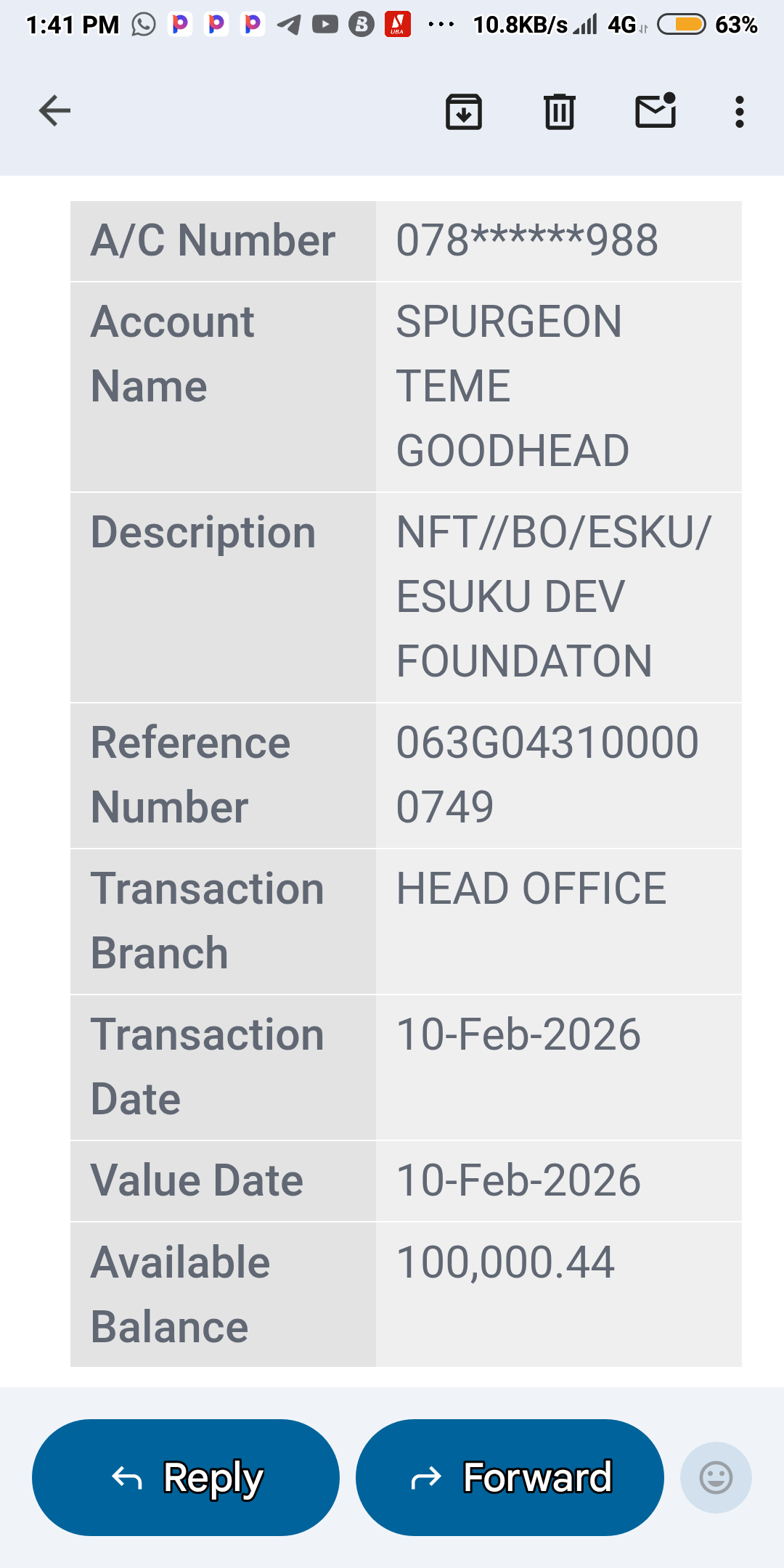Tap the battery indicator in status bar
The height and width of the screenshot is (1568, 784).
point(681,25)
